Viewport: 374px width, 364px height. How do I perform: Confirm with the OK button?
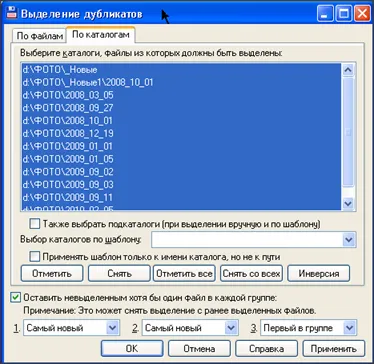[x=132, y=349]
